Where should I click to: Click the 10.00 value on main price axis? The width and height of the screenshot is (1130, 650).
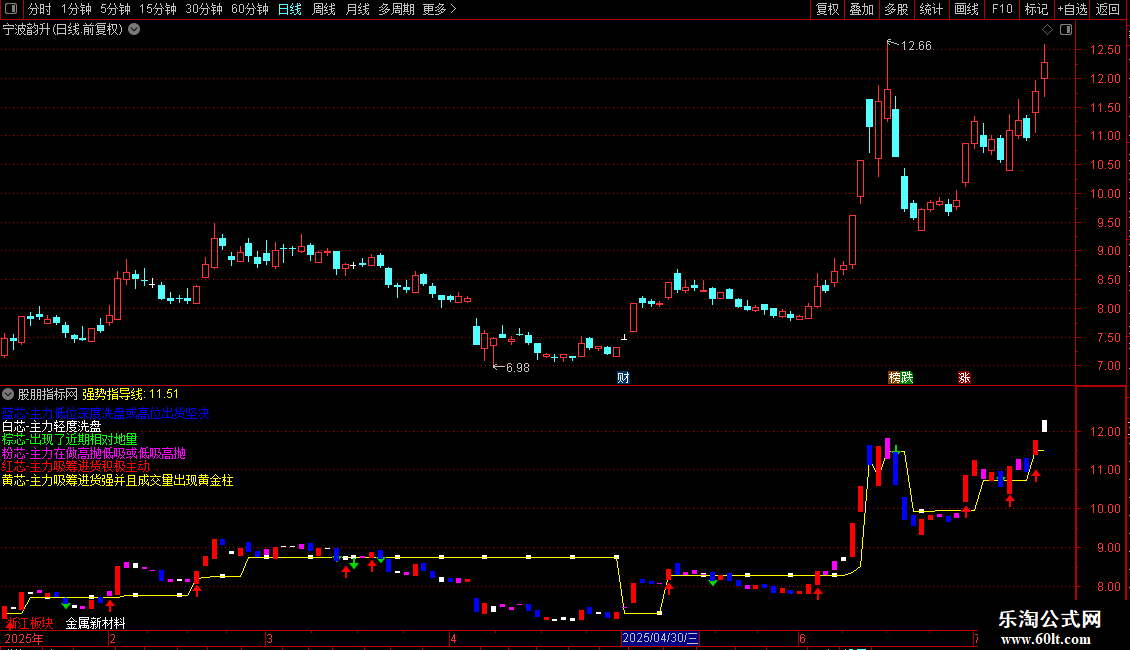click(x=1105, y=194)
